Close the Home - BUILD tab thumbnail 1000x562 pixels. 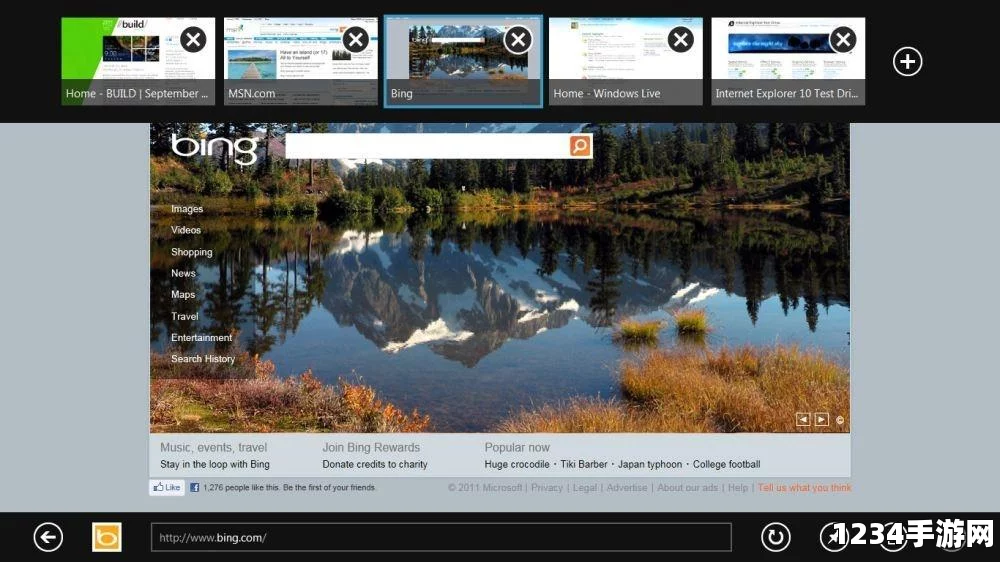pyautogui.click(x=193, y=40)
